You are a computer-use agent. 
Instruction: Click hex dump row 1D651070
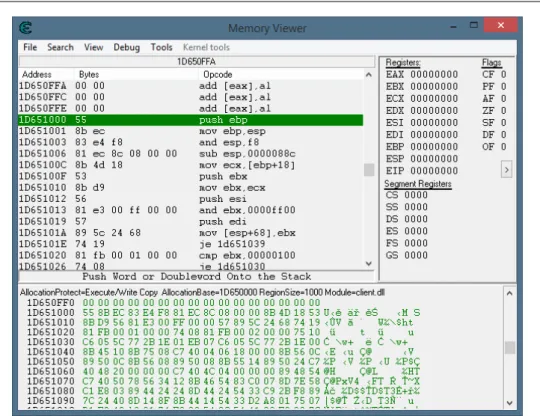224,381
